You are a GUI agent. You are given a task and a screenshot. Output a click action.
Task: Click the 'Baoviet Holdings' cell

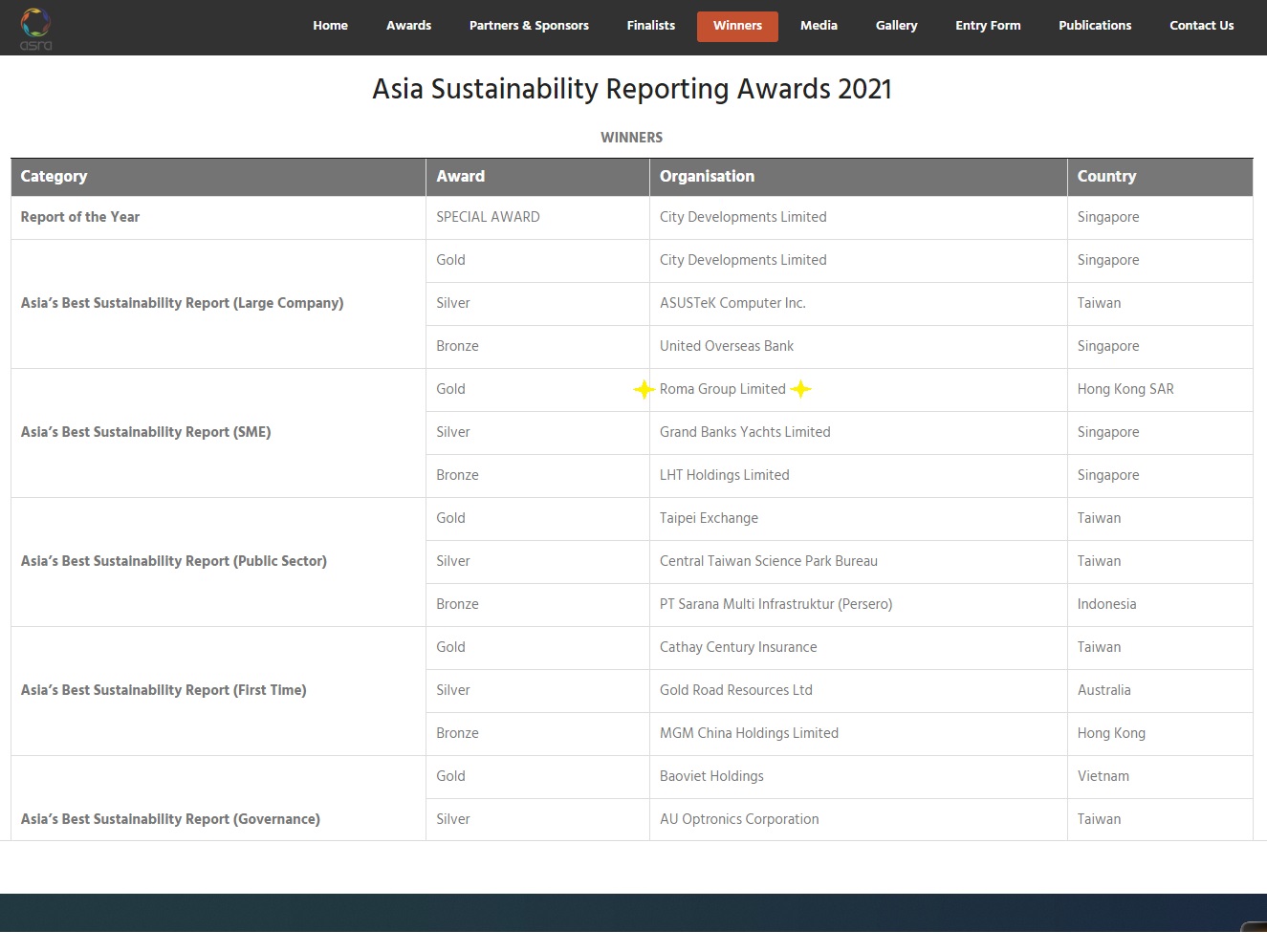tap(858, 777)
